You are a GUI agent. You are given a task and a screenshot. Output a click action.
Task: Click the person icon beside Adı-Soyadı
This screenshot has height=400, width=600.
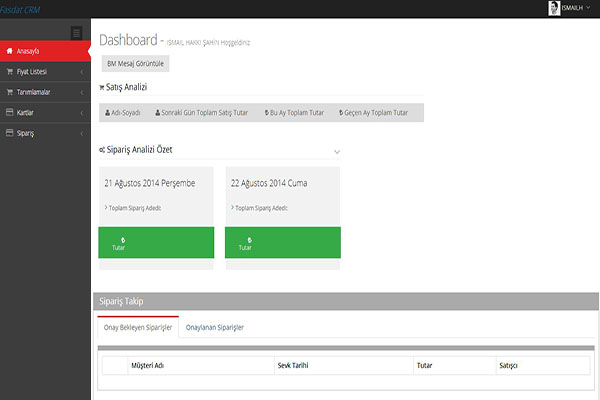pyautogui.click(x=107, y=113)
